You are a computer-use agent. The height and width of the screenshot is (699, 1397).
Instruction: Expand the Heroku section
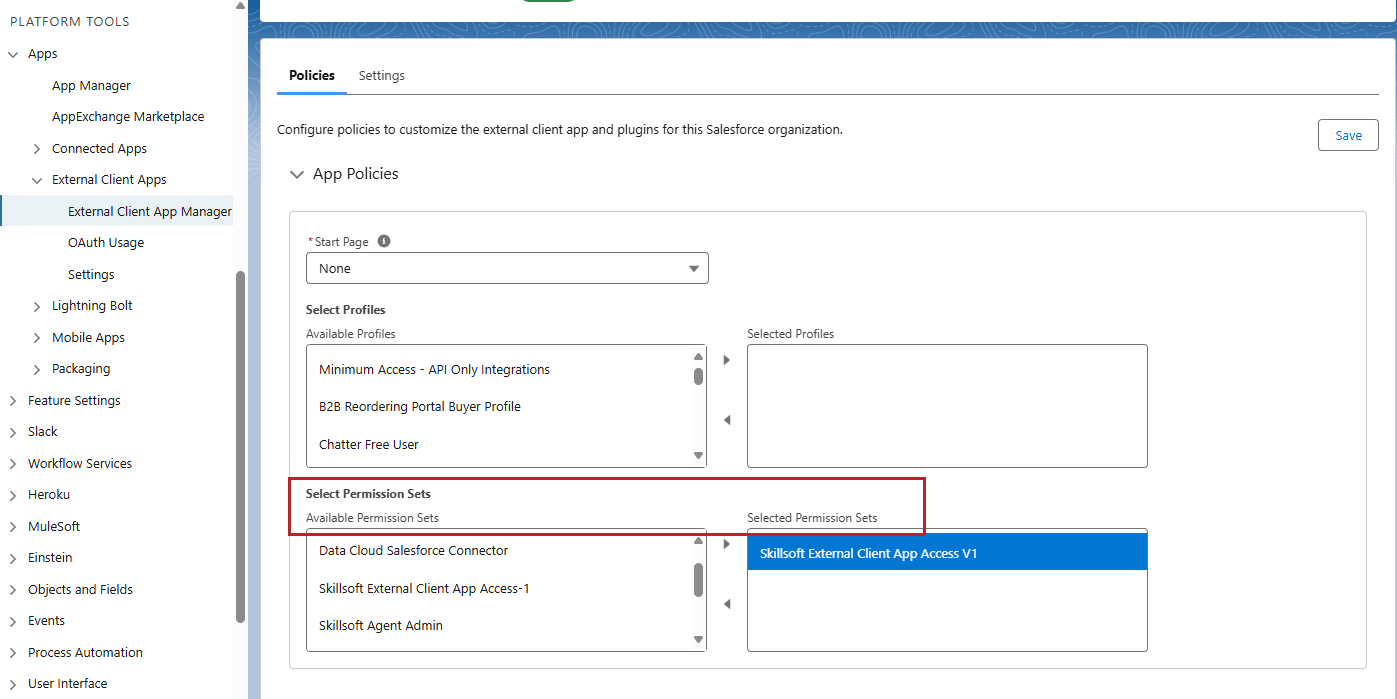(13, 495)
